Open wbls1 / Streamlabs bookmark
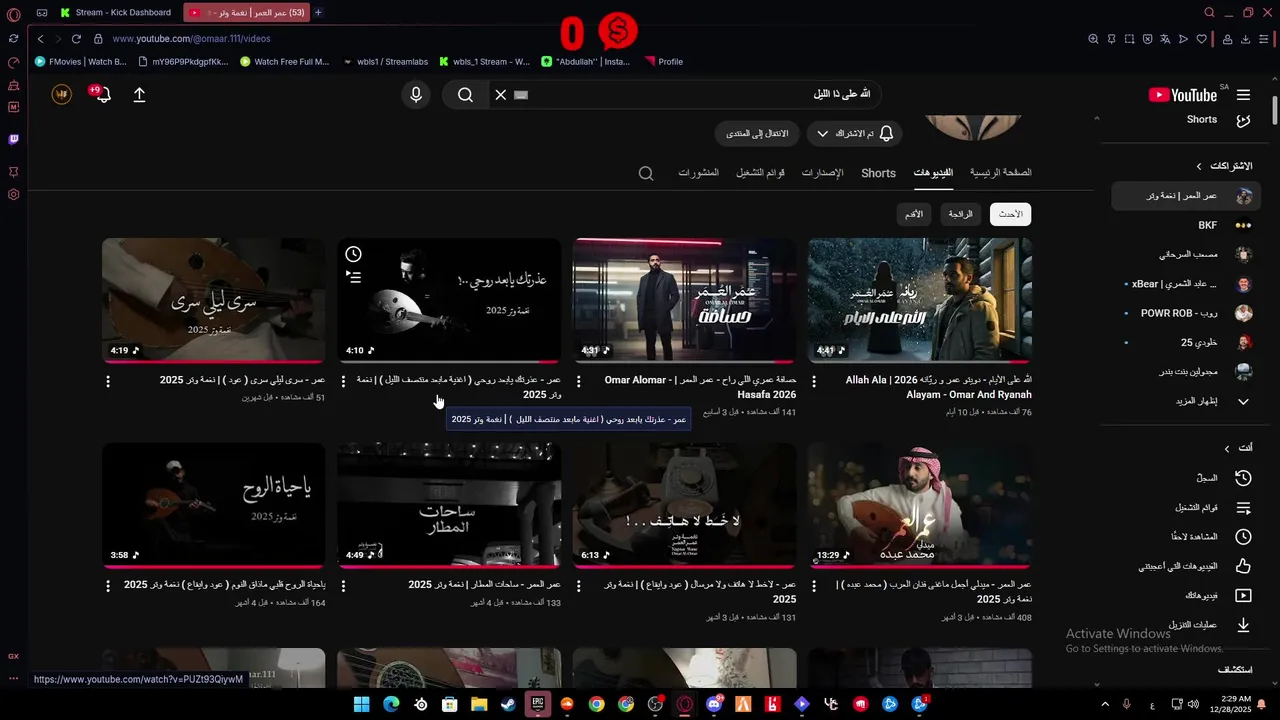The image size is (1280, 720). click(x=384, y=62)
